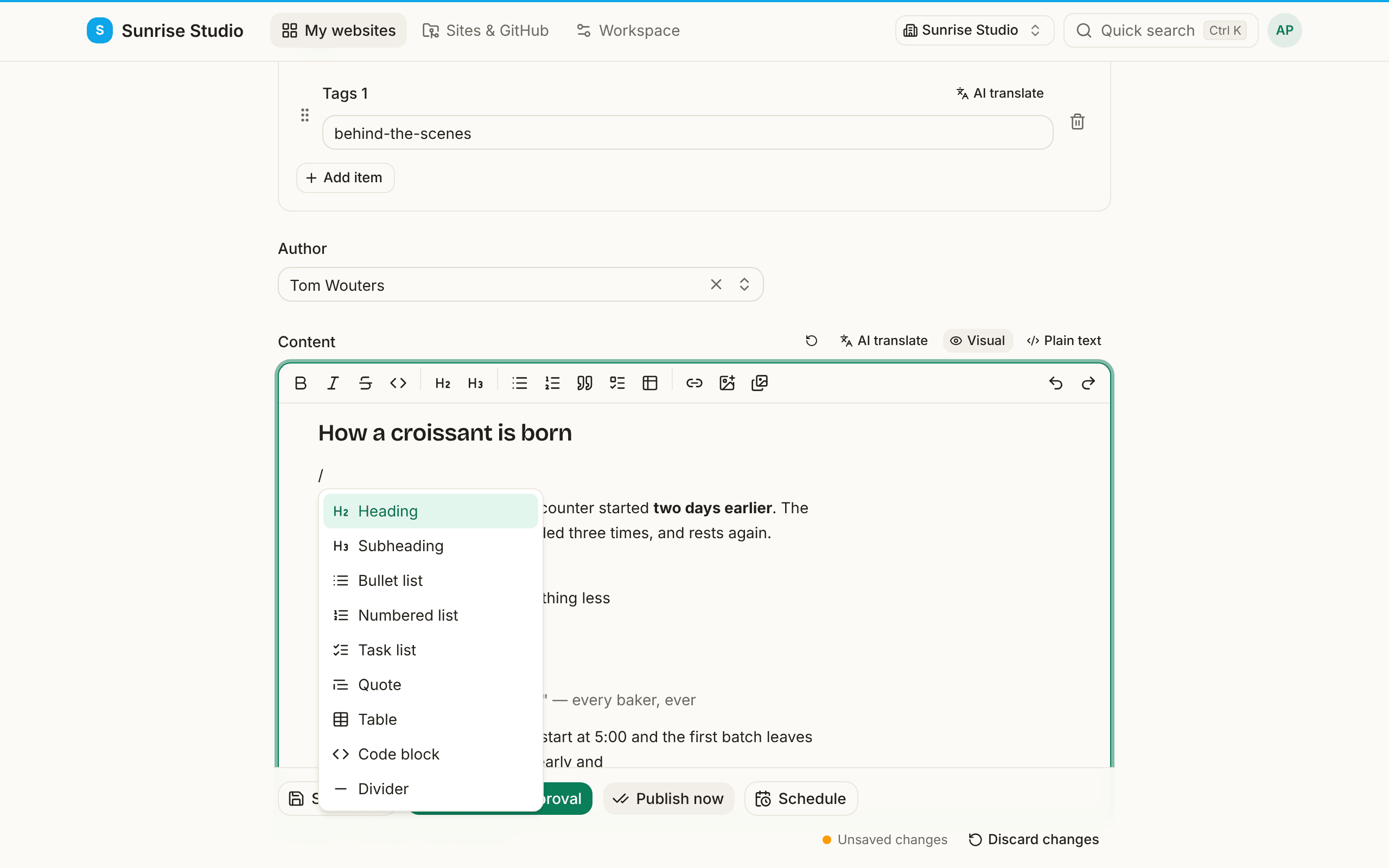This screenshot has width=1389, height=868.
Task: Insert table from editor toolbar
Action: (651, 383)
